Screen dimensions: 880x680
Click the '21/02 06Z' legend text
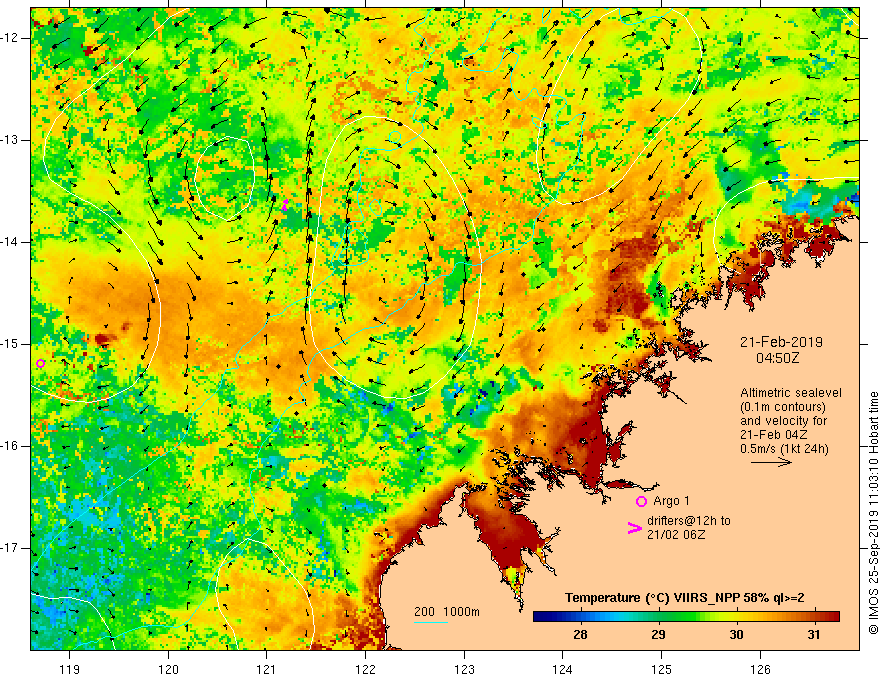(x=676, y=535)
